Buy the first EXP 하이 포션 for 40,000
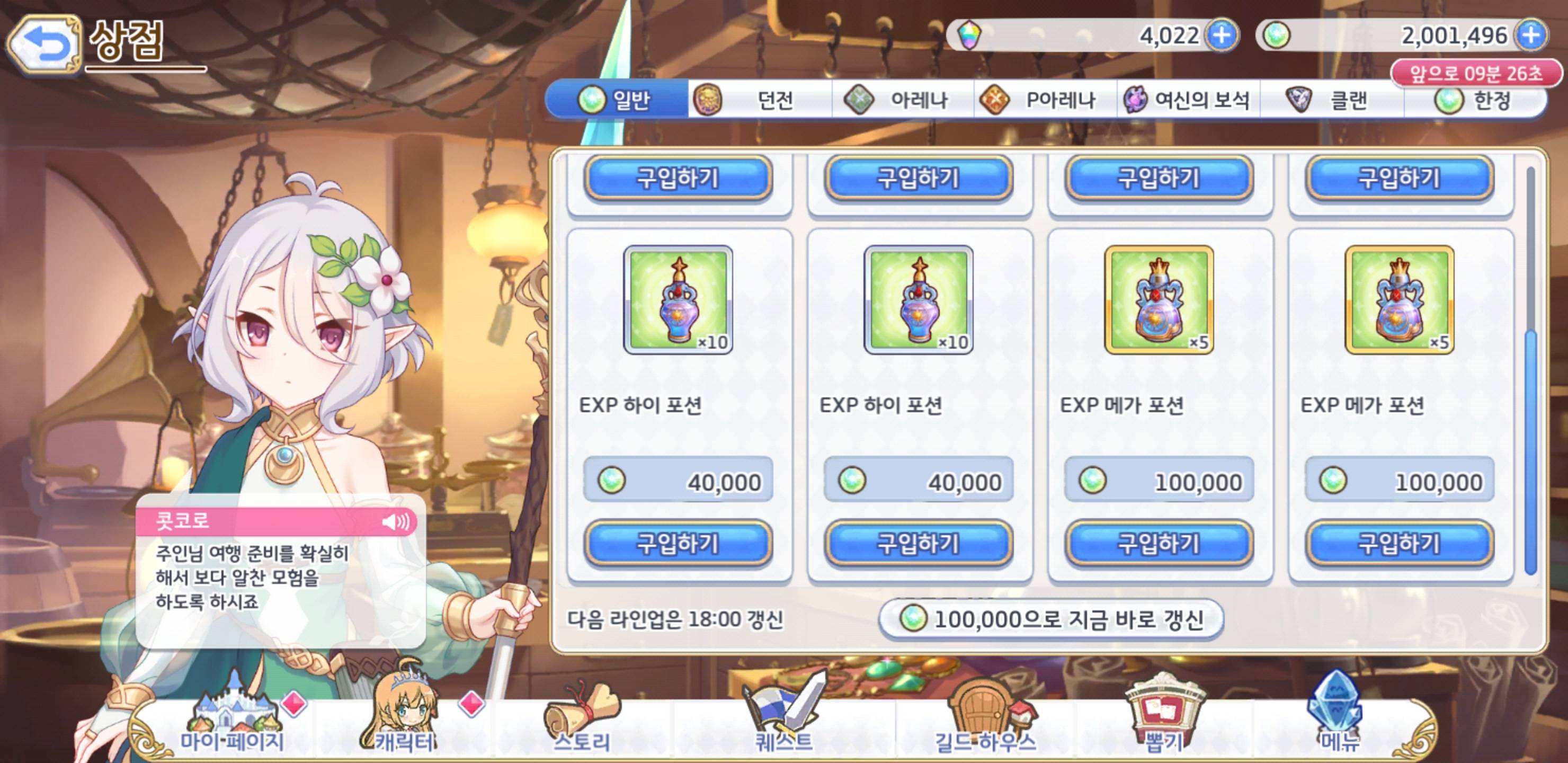Viewport: 1568px width, 763px height. coord(678,543)
